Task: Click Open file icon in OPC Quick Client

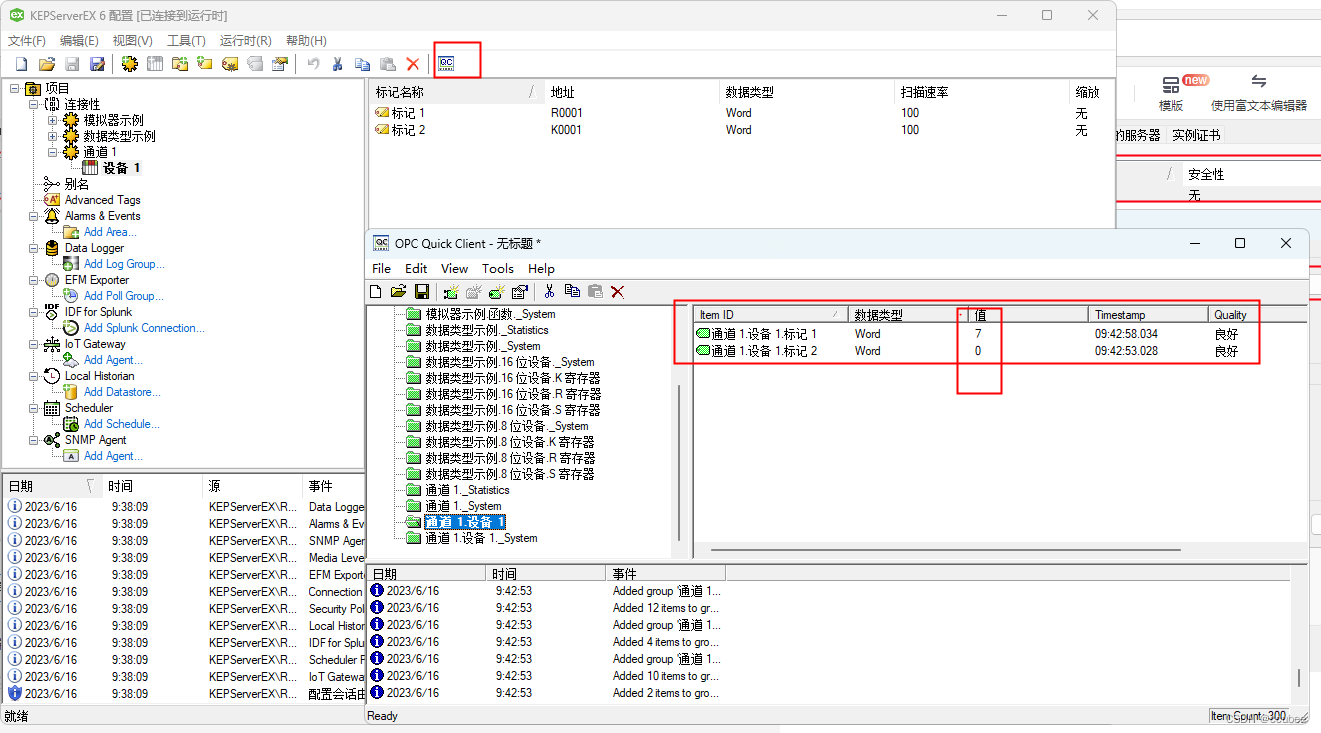Action: (x=398, y=292)
